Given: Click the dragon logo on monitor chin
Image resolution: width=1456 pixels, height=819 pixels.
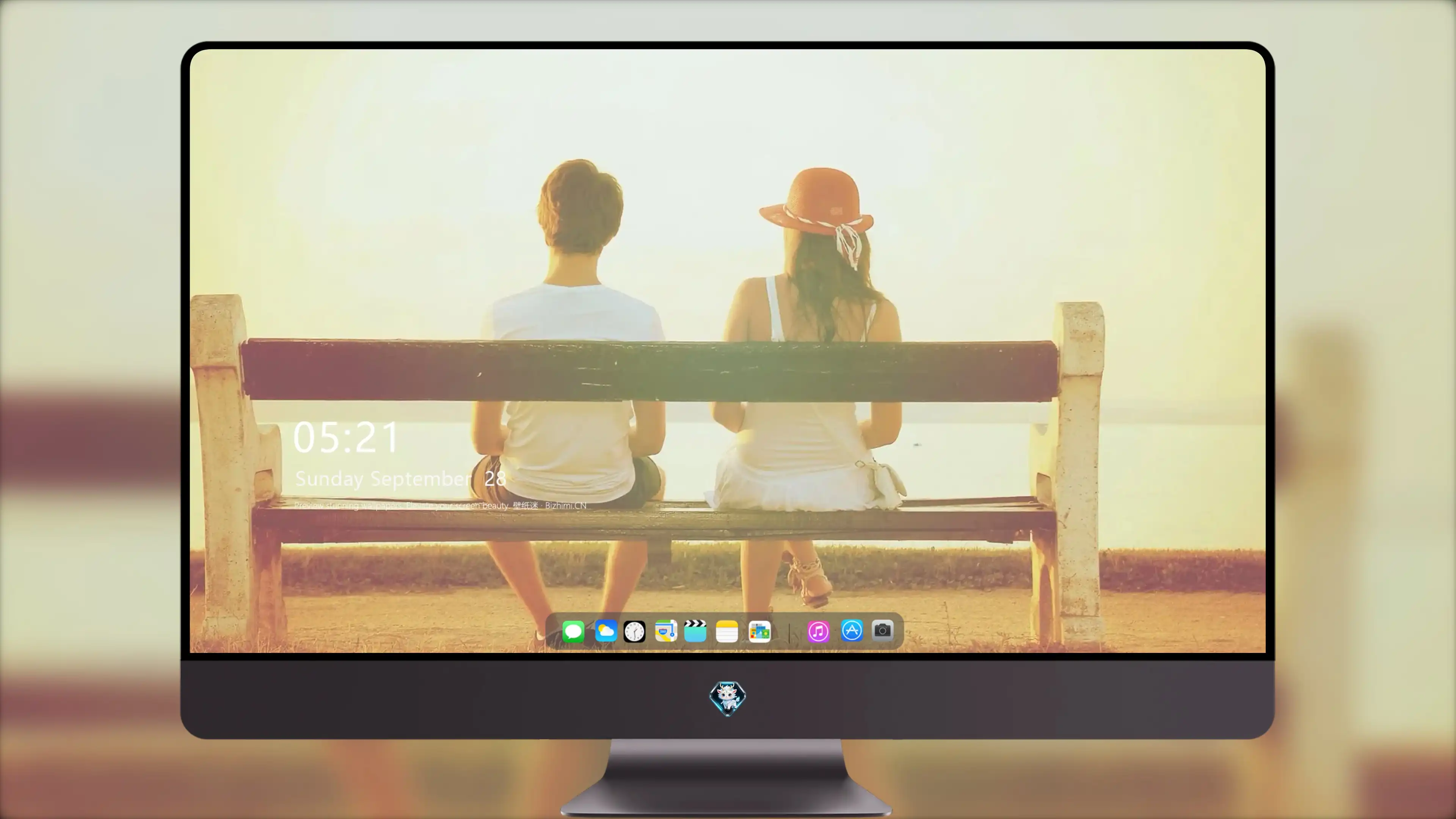Looking at the screenshot, I should click(728, 698).
